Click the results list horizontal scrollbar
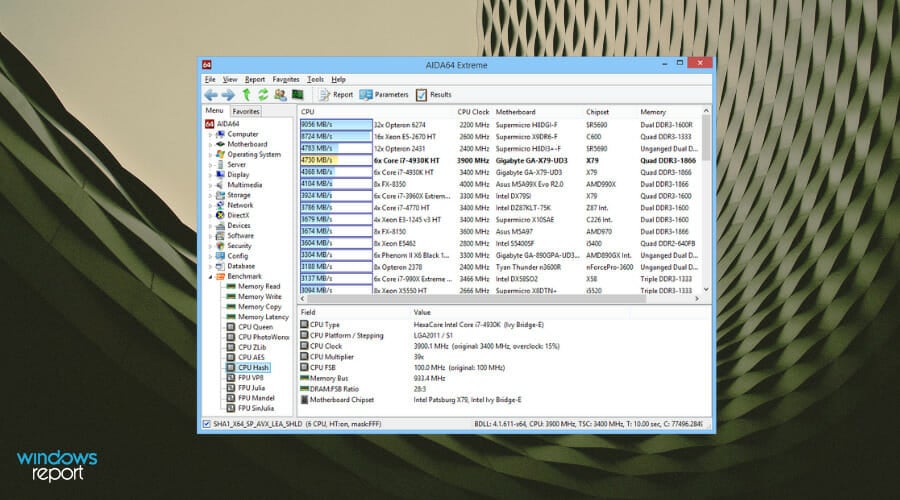 [x=475, y=299]
